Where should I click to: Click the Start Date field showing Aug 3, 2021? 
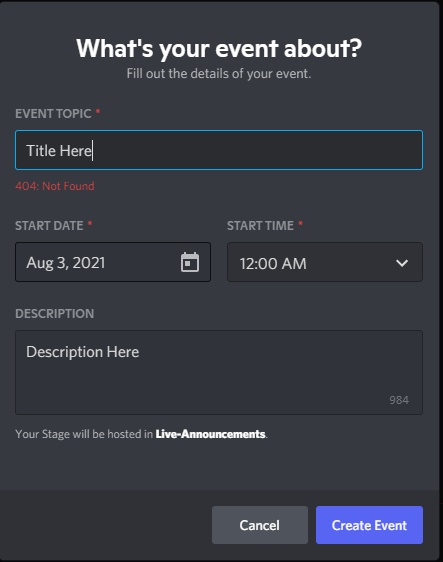(x=113, y=262)
